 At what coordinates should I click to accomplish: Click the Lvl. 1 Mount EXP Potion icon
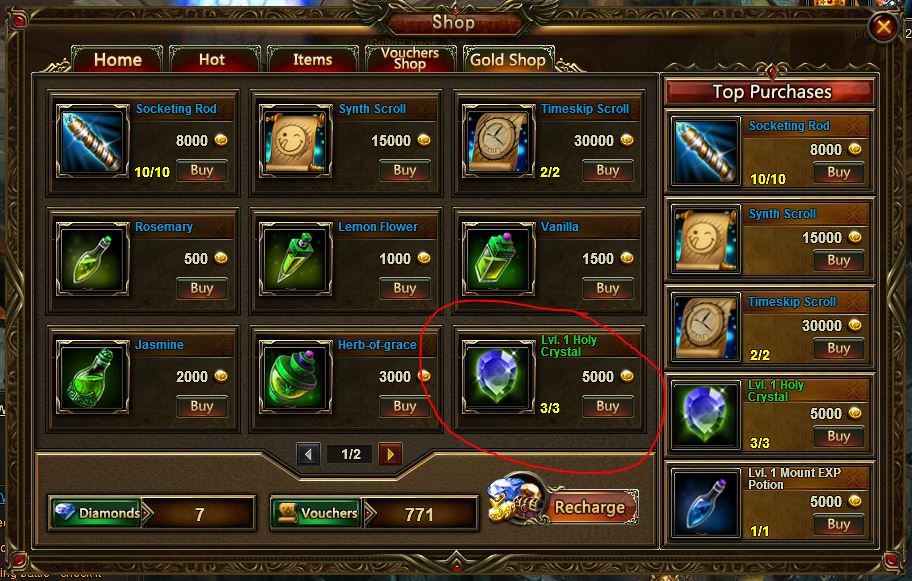(x=706, y=503)
